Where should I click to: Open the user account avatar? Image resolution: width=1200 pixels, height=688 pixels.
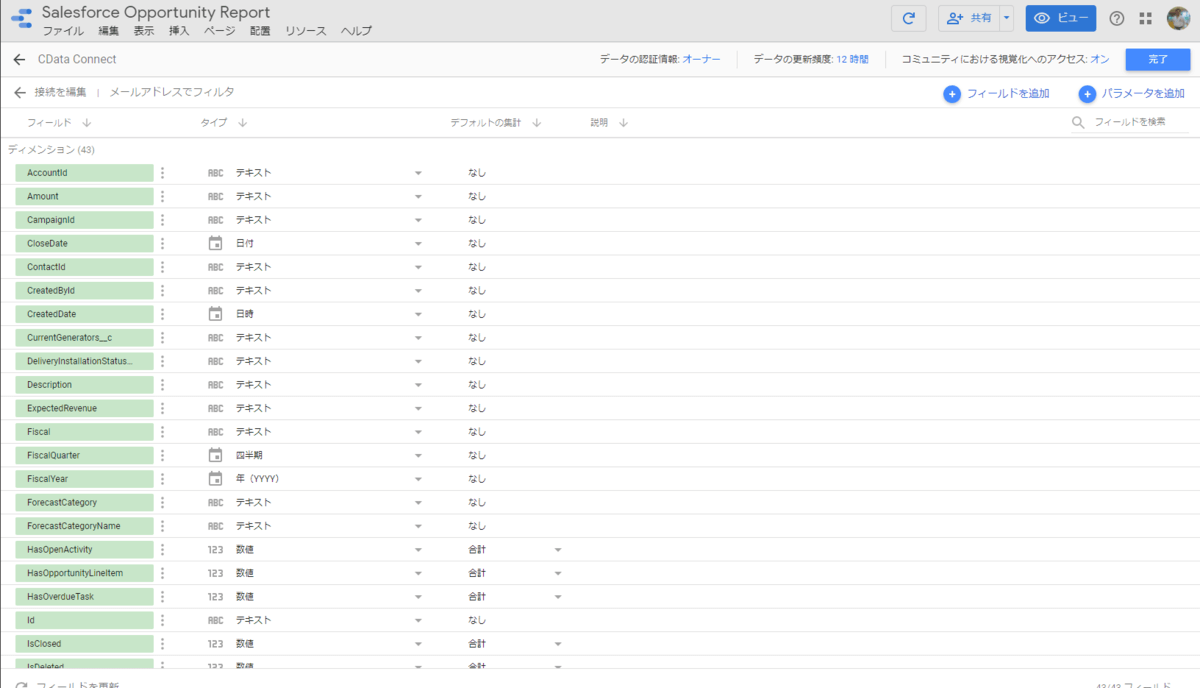(1177, 18)
